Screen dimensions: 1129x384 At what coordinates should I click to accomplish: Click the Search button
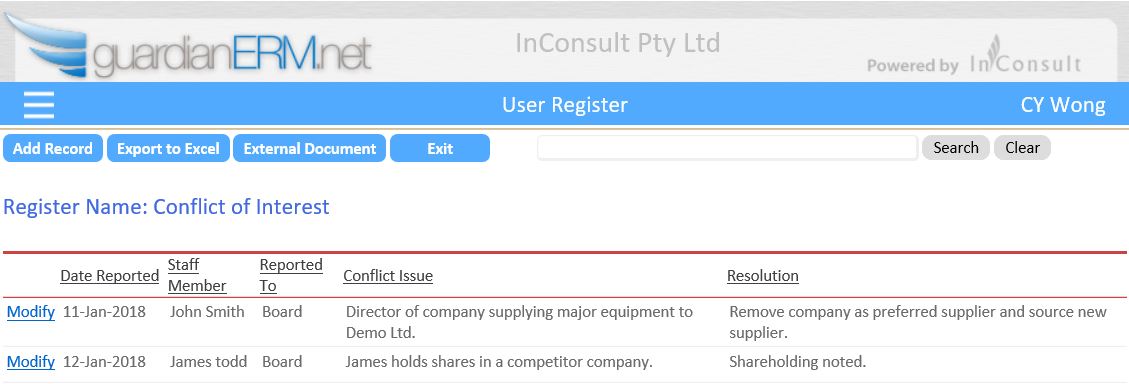pos(955,148)
